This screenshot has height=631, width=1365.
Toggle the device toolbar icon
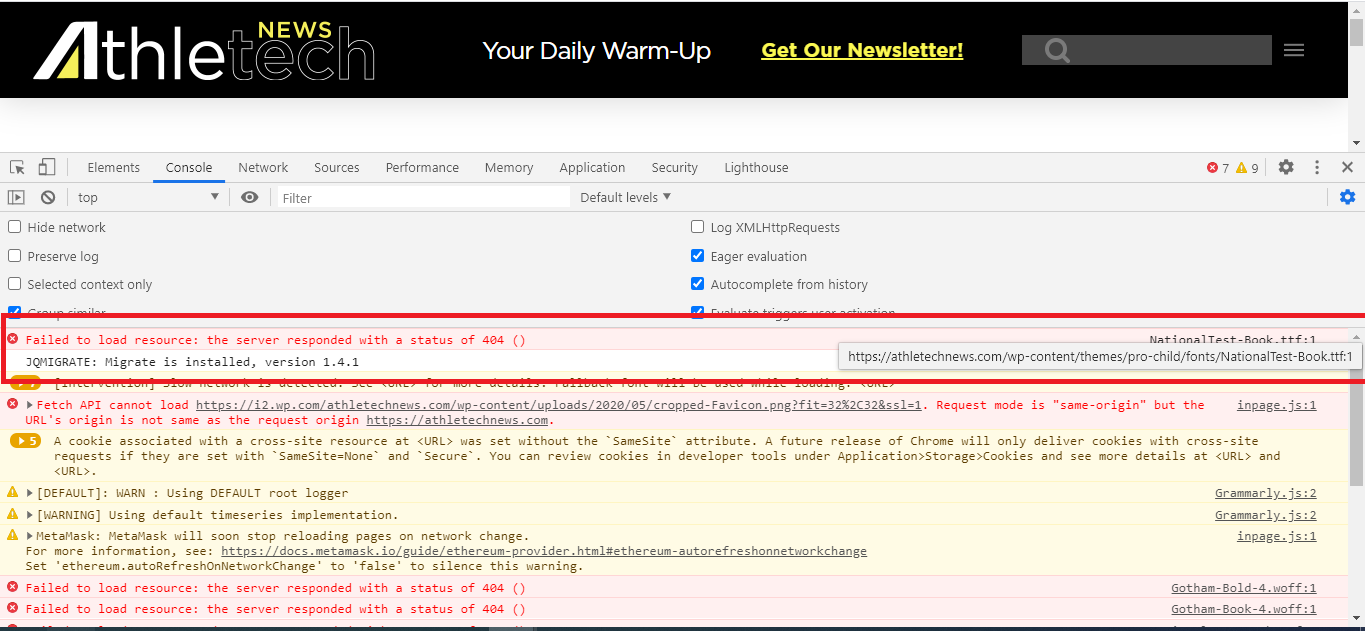coord(47,167)
